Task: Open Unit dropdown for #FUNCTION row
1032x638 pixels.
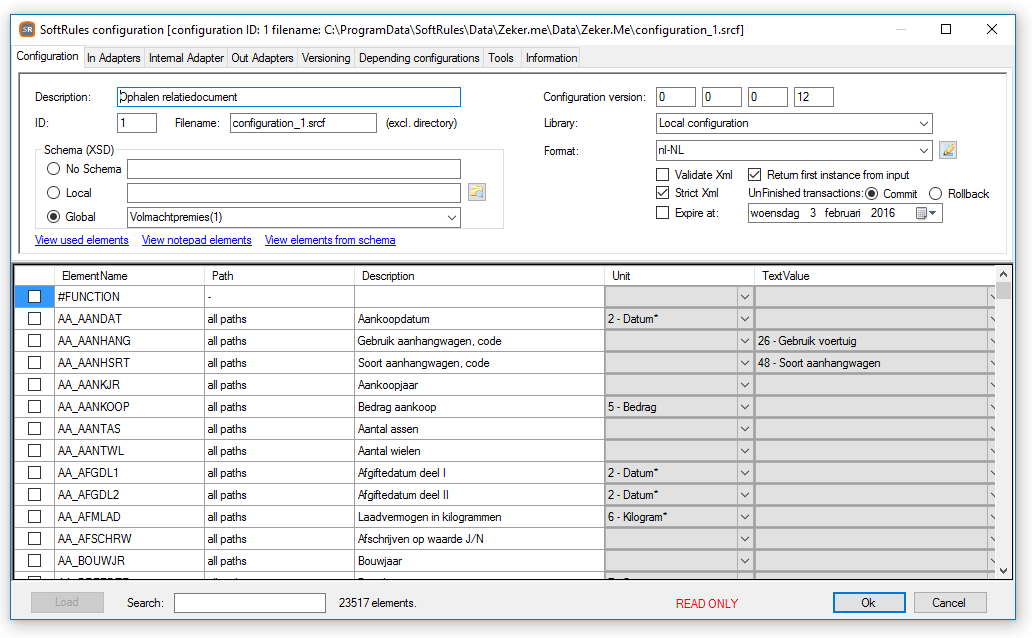Action: (744, 297)
